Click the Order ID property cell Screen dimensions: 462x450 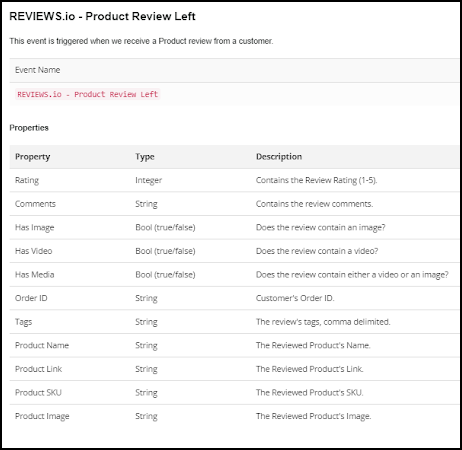coord(31,298)
